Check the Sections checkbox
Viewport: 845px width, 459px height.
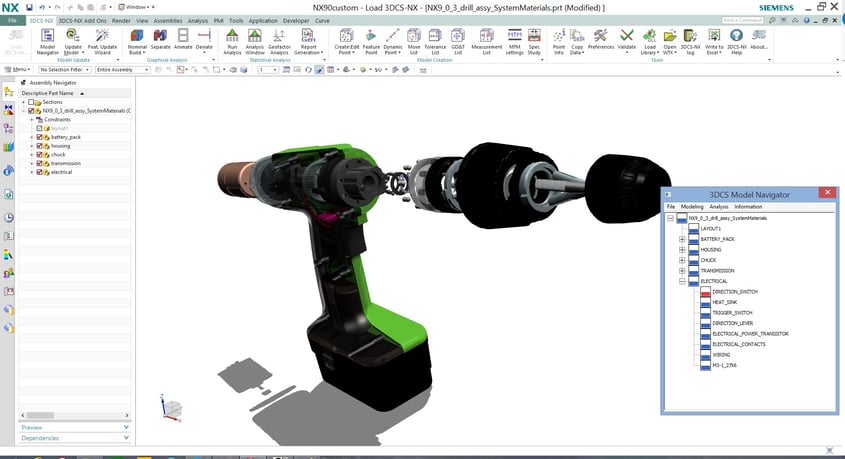click(31, 102)
